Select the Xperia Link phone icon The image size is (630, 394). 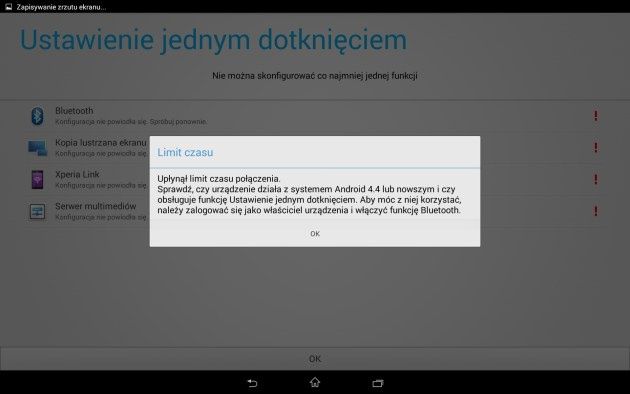click(x=37, y=180)
